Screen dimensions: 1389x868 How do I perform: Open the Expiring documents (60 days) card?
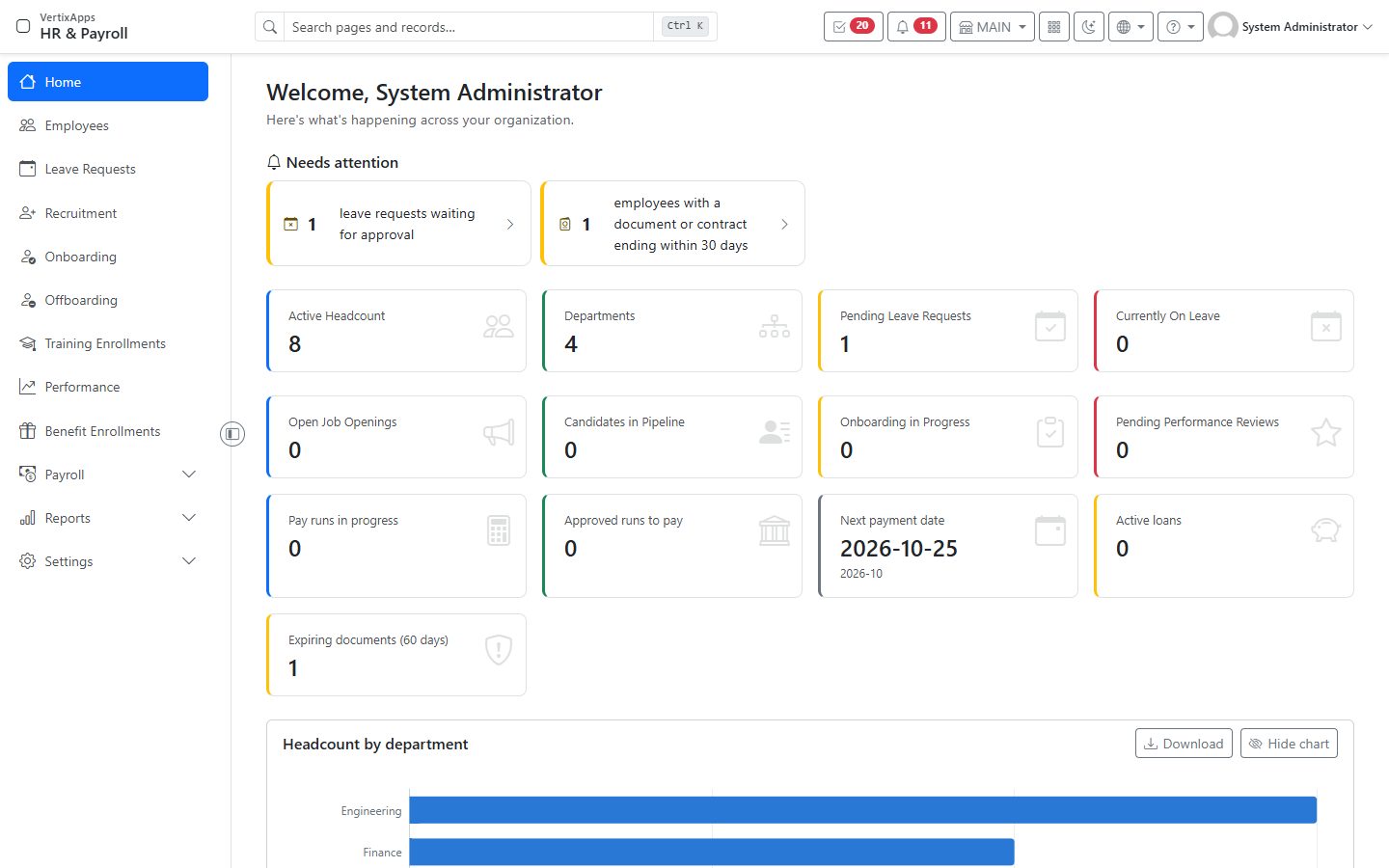pyautogui.click(x=396, y=655)
